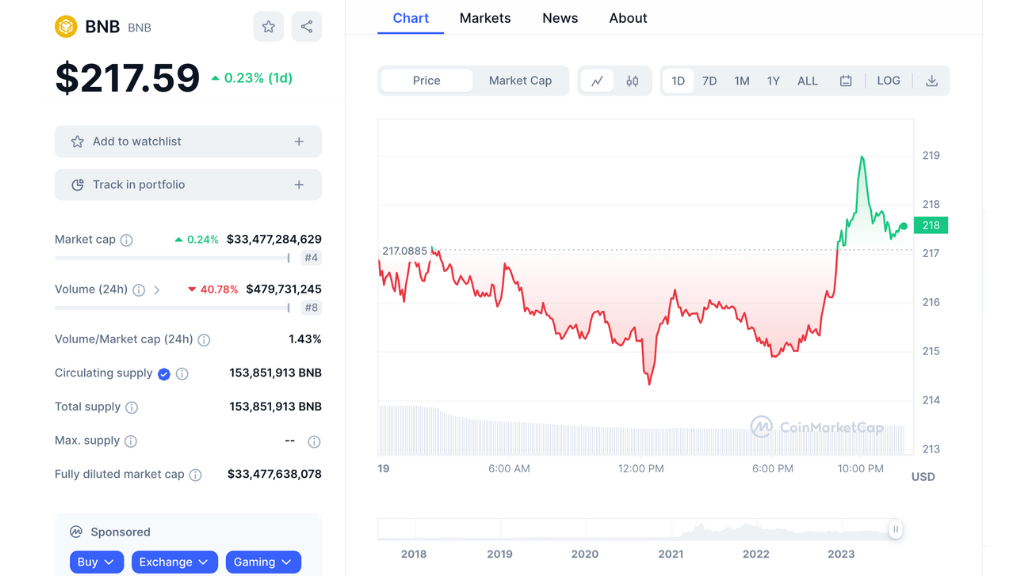Click the timeline range slider handle
Image resolution: width=1024 pixels, height=576 pixels.
[895, 530]
